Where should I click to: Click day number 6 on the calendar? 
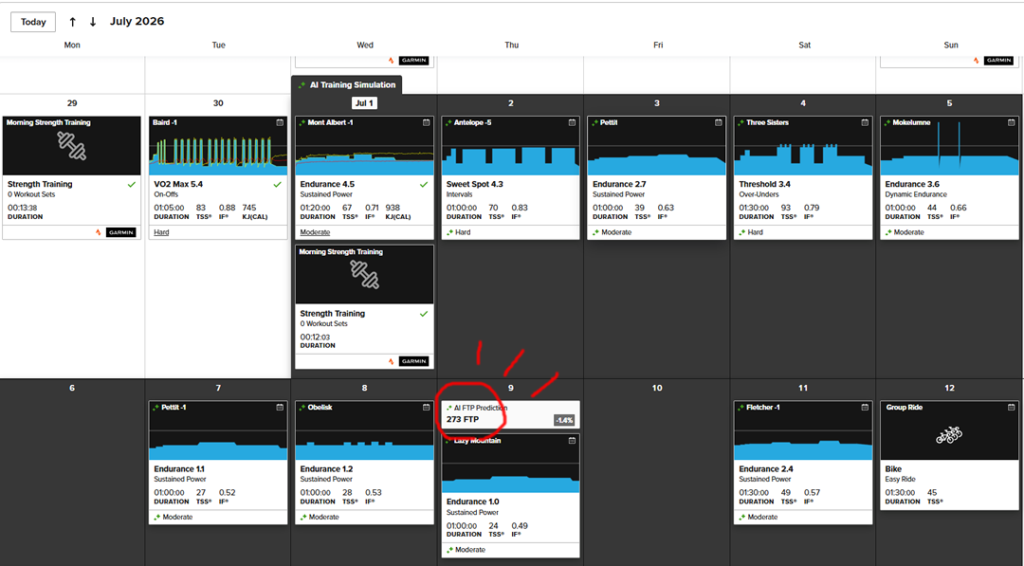72,388
